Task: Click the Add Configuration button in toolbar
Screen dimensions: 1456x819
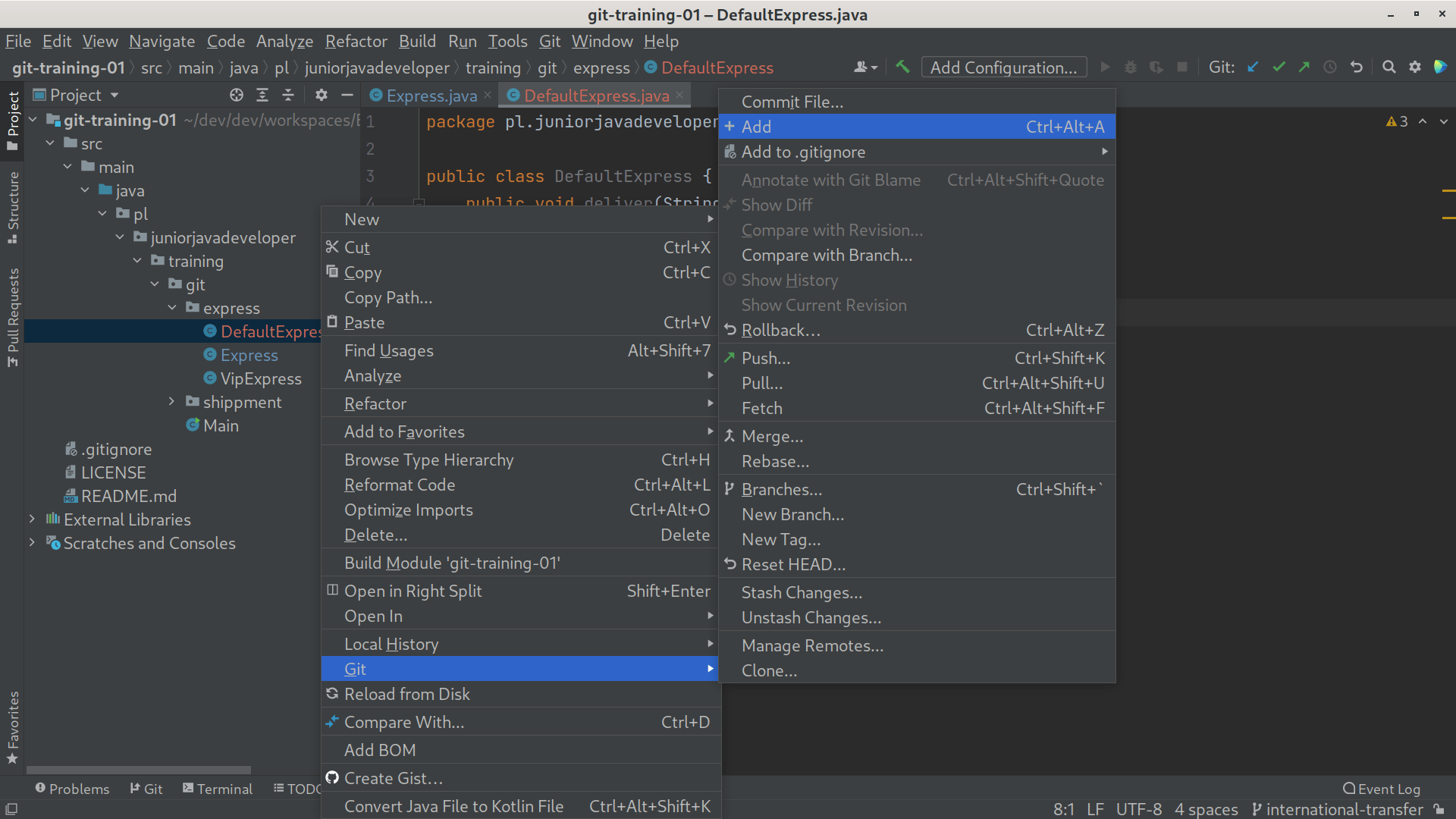Action: coord(1002,67)
